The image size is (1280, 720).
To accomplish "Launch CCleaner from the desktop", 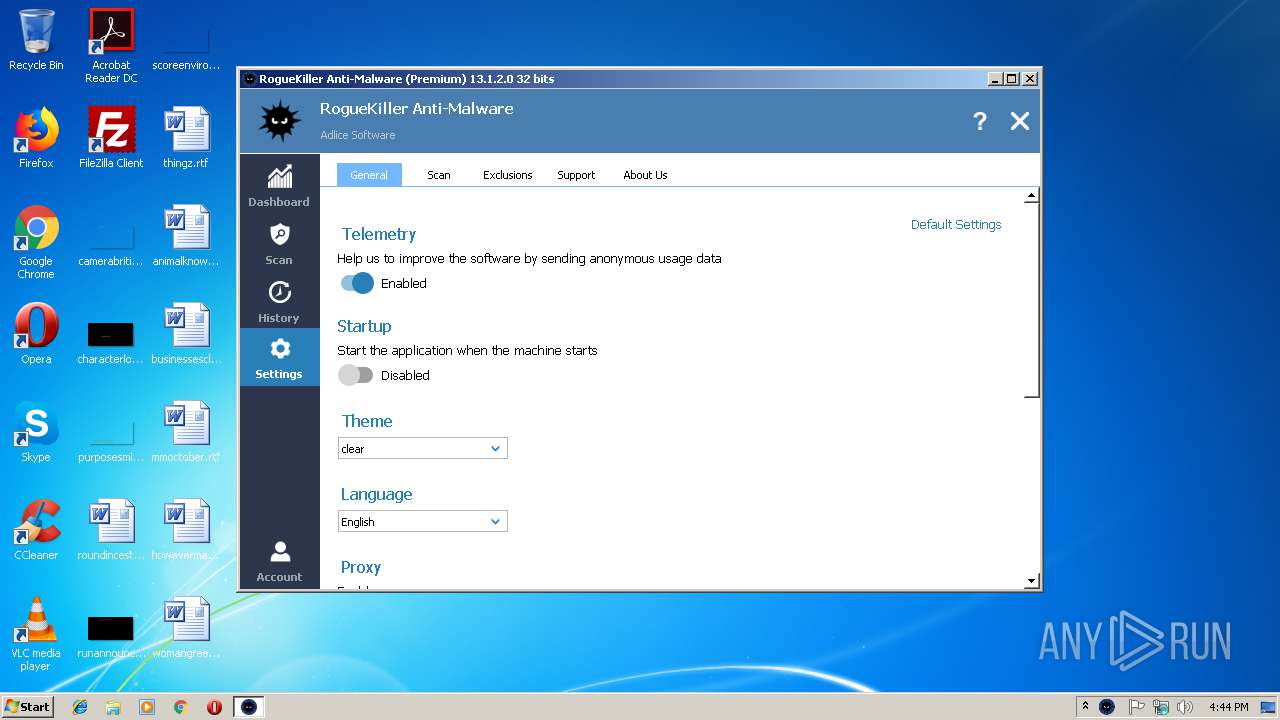I will click(36, 530).
